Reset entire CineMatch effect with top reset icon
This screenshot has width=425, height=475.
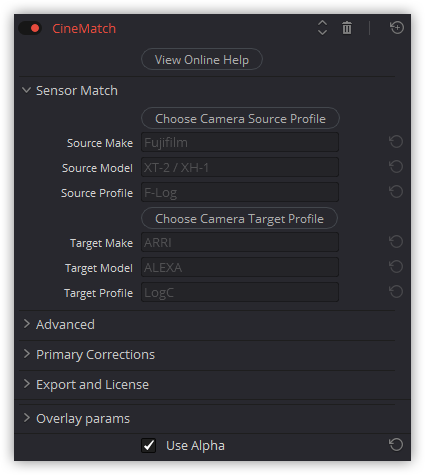tap(397, 28)
